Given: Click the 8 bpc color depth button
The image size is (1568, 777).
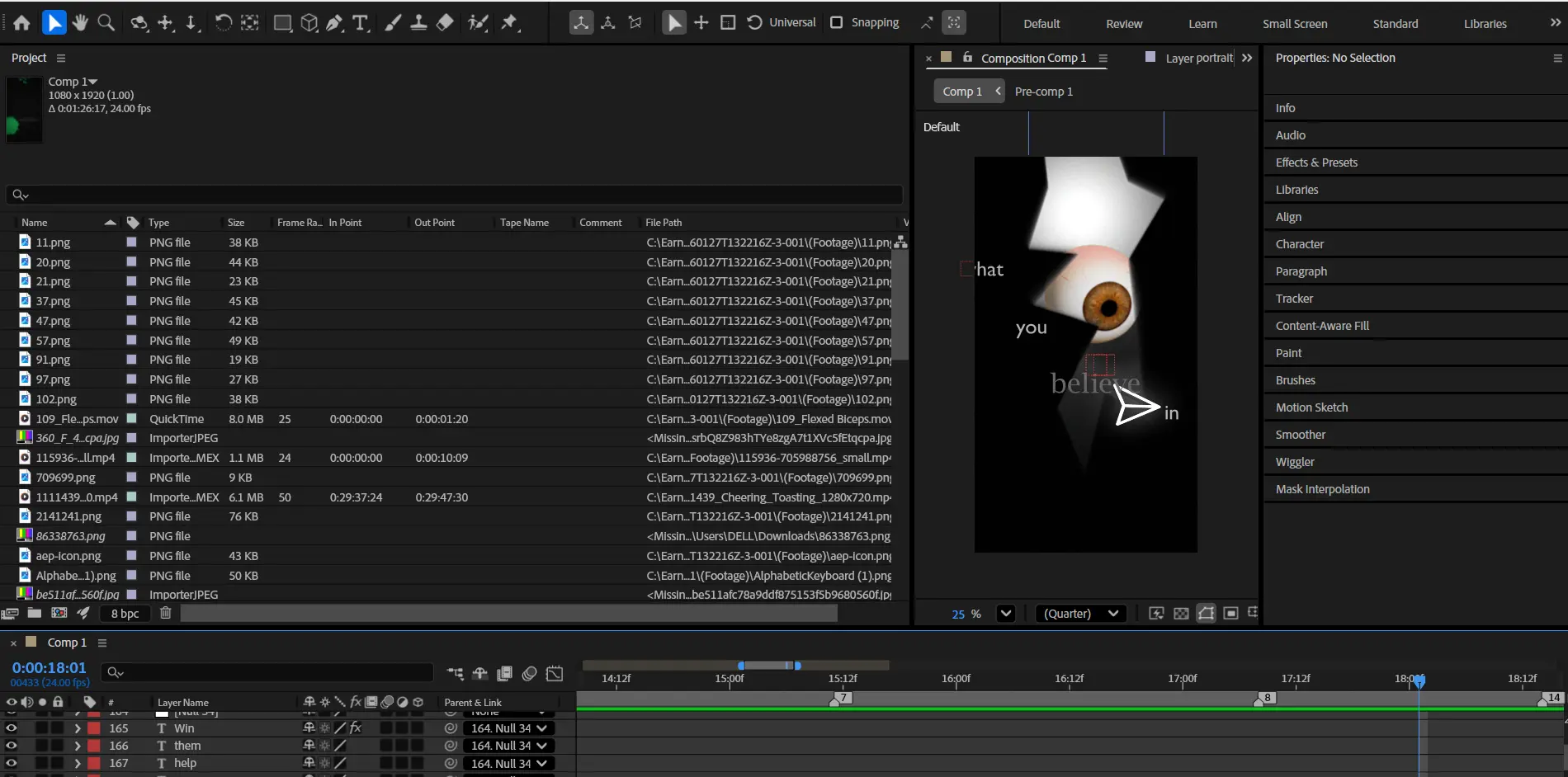Looking at the screenshot, I should click(x=125, y=613).
